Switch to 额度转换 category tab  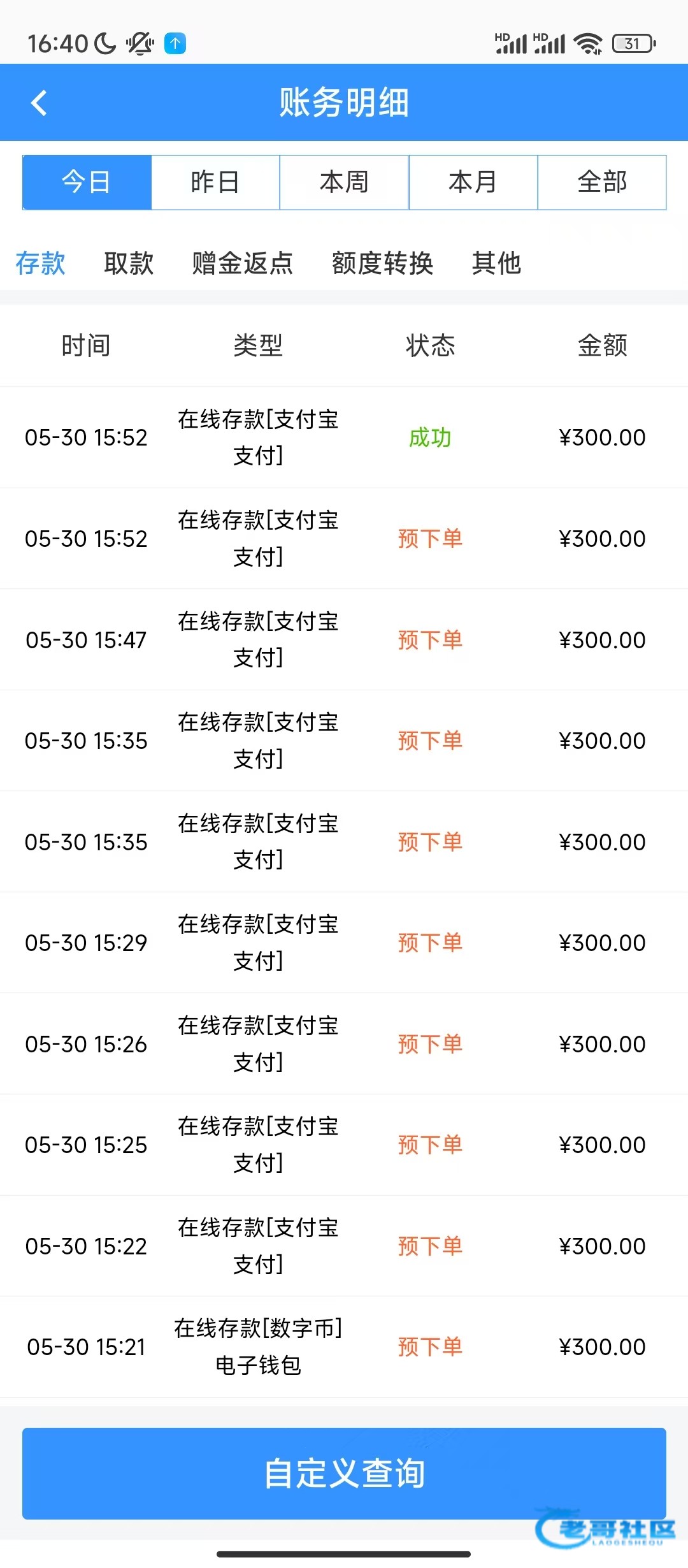pyautogui.click(x=382, y=263)
